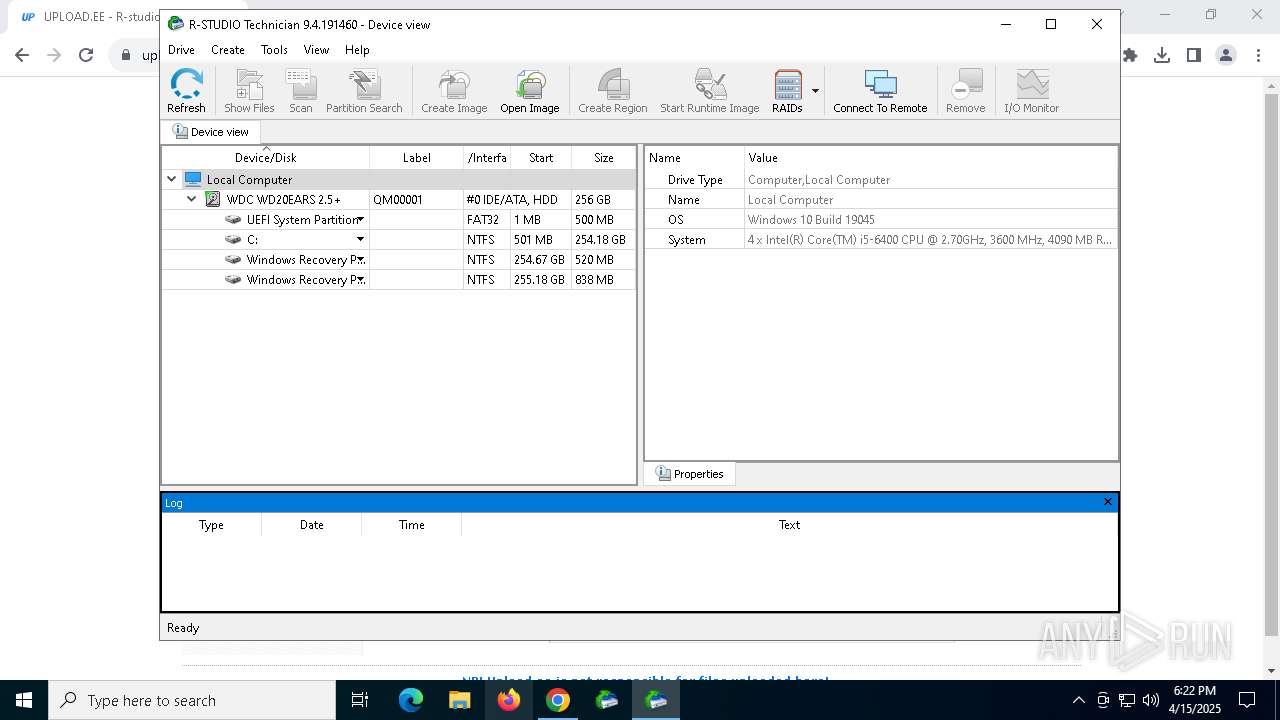Open dropdown arrow on C: partition row
The width and height of the screenshot is (1280, 720).
(x=361, y=240)
